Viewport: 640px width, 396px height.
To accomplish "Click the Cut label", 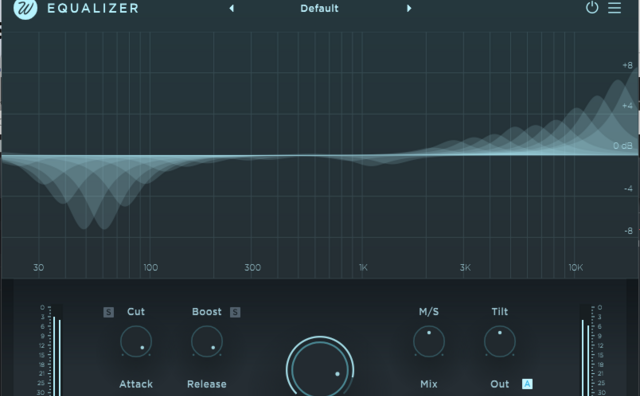I will tap(136, 312).
